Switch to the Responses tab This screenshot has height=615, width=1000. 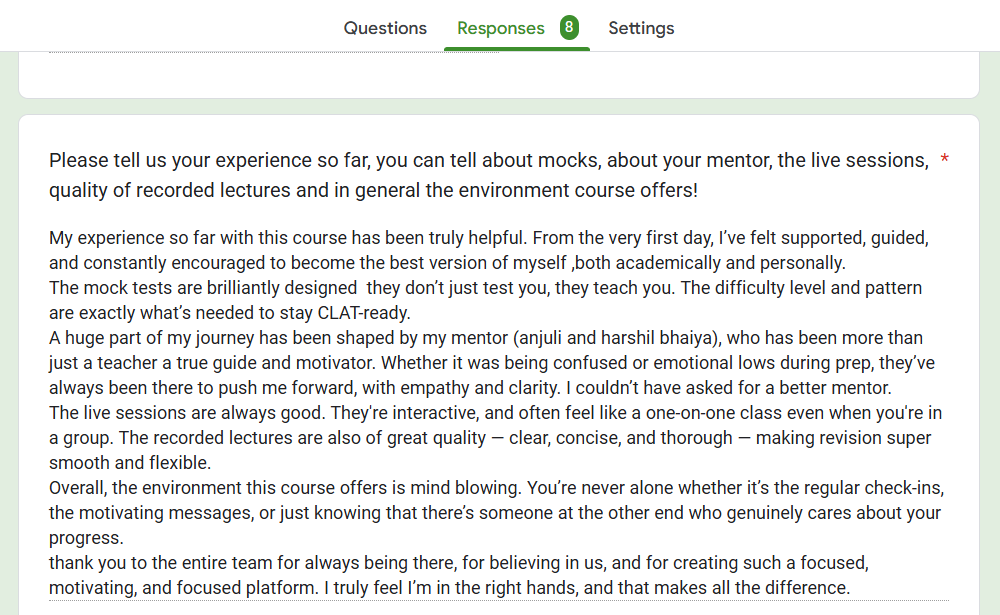[x=500, y=28]
